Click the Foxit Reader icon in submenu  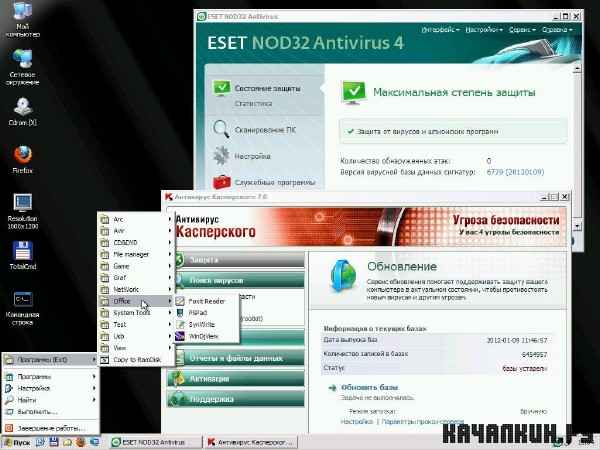(x=180, y=301)
